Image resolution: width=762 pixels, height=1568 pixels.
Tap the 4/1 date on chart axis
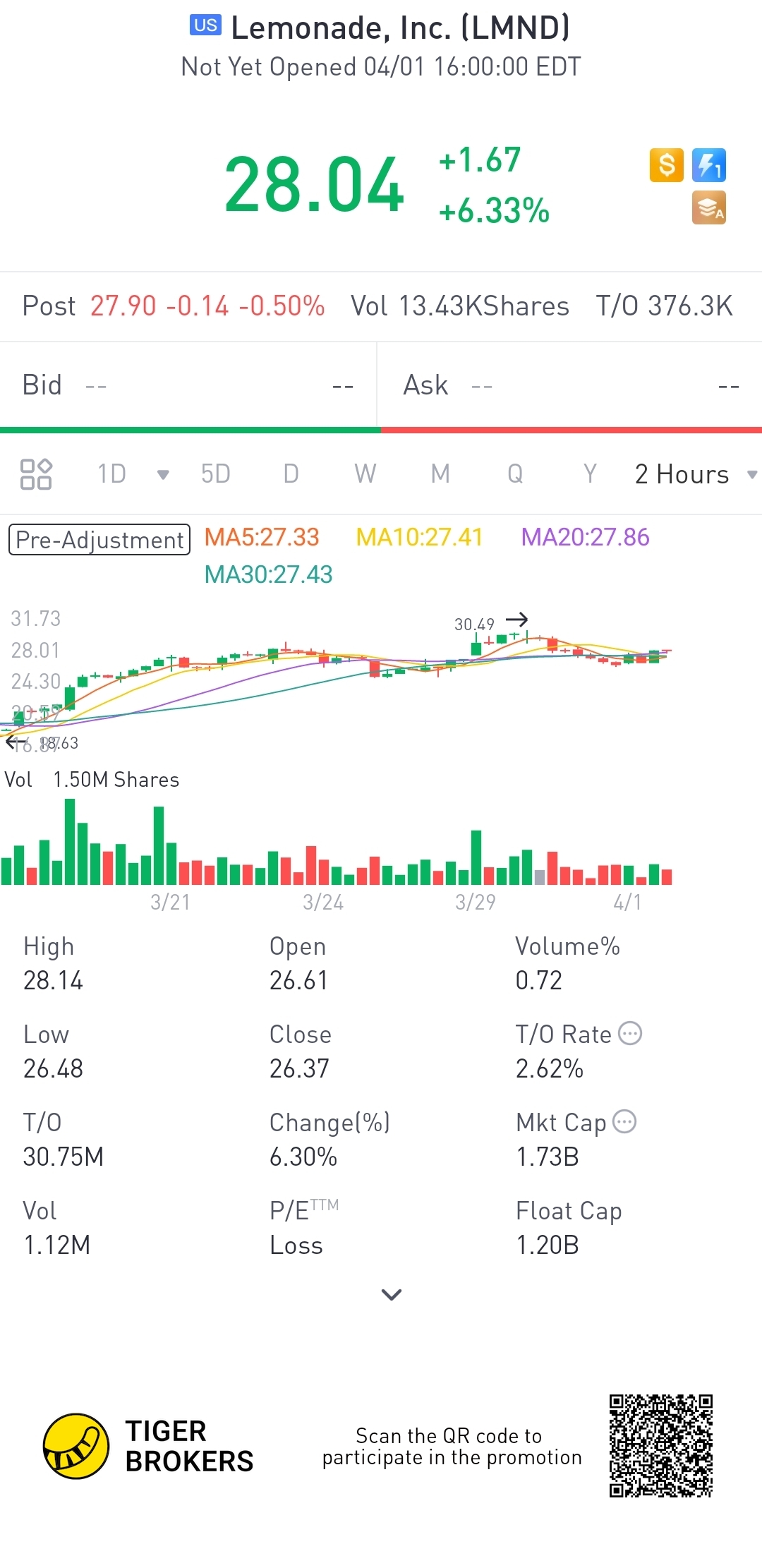(627, 902)
